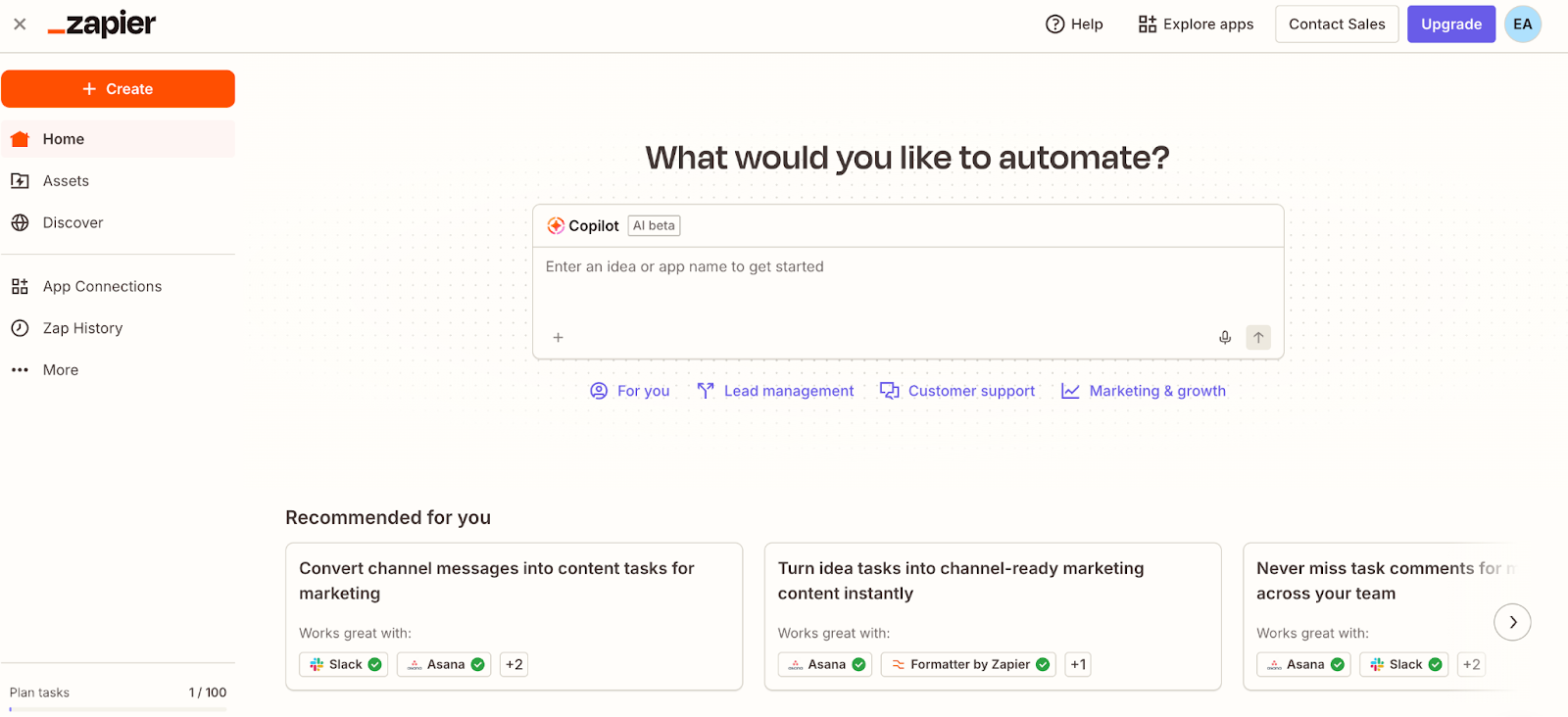Click the microphone icon in Copilot
This screenshot has width=1568, height=717.
[1225, 338]
